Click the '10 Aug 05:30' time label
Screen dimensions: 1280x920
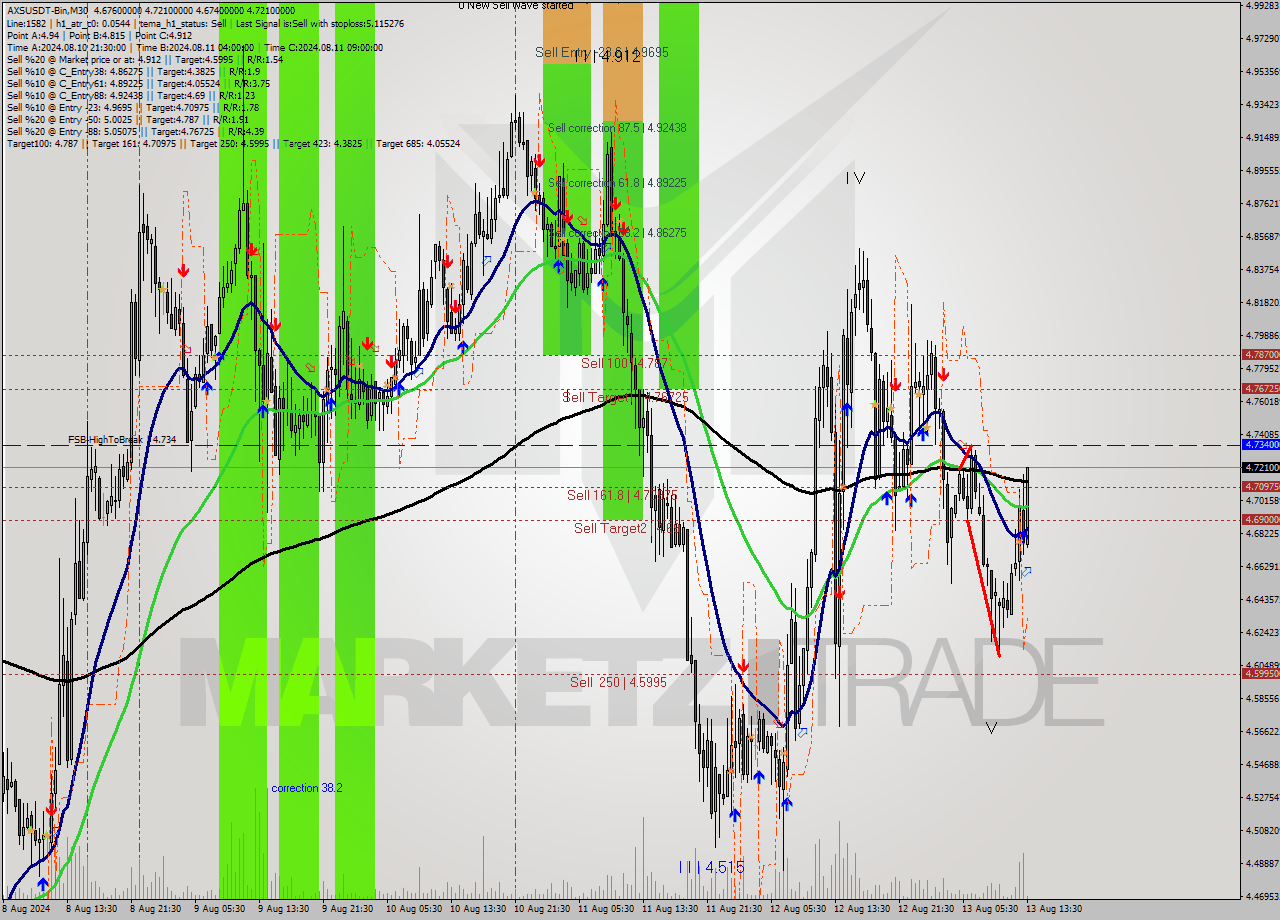coord(412,910)
